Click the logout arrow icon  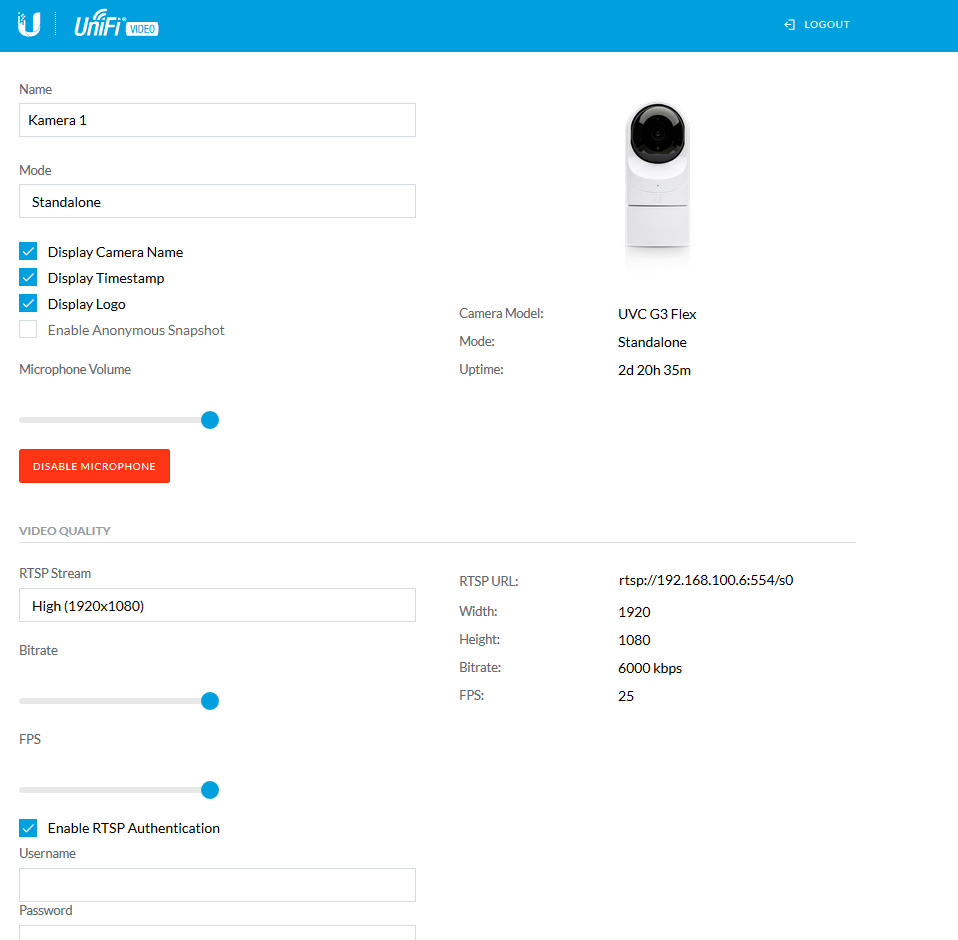click(x=789, y=25)
